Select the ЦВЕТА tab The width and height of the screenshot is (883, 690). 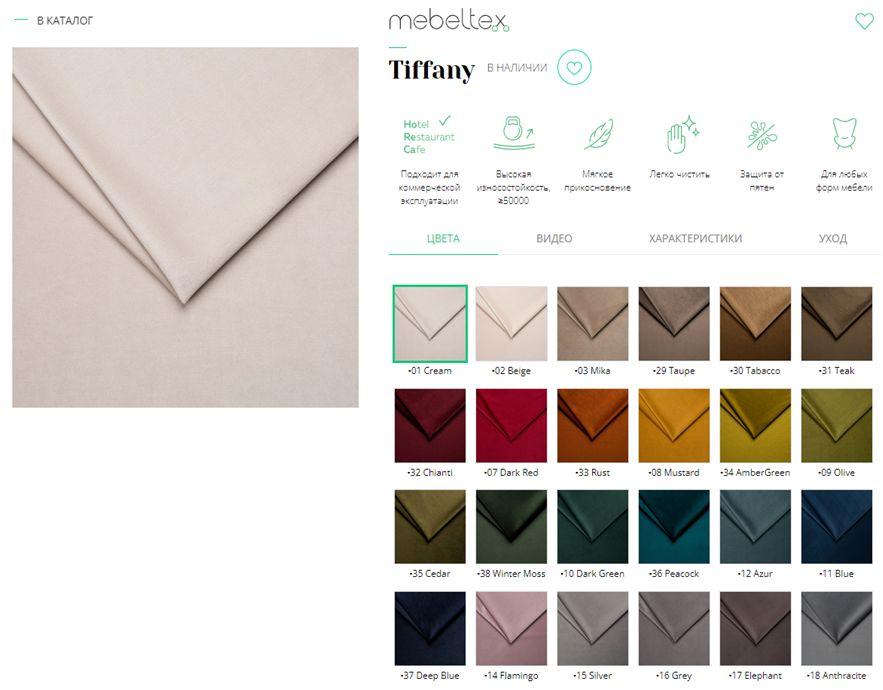click(x=443, y=238)
